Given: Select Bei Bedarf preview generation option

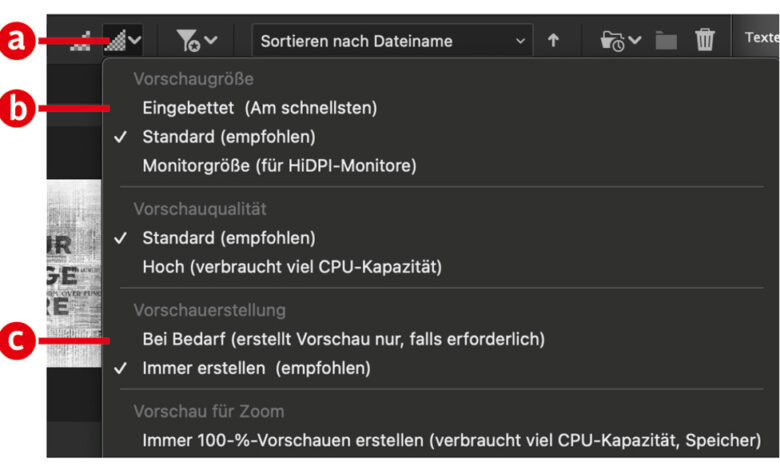Looking at the screenshot, I should pos(343,339).
